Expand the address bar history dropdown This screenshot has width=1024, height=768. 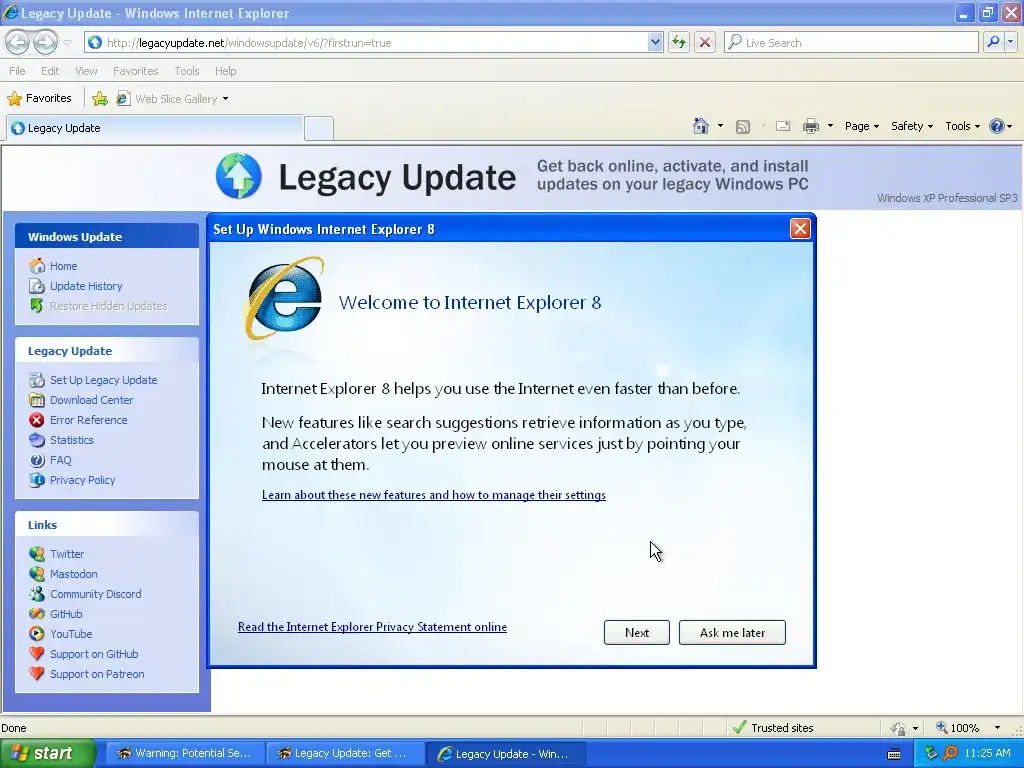tap(655, 42)
